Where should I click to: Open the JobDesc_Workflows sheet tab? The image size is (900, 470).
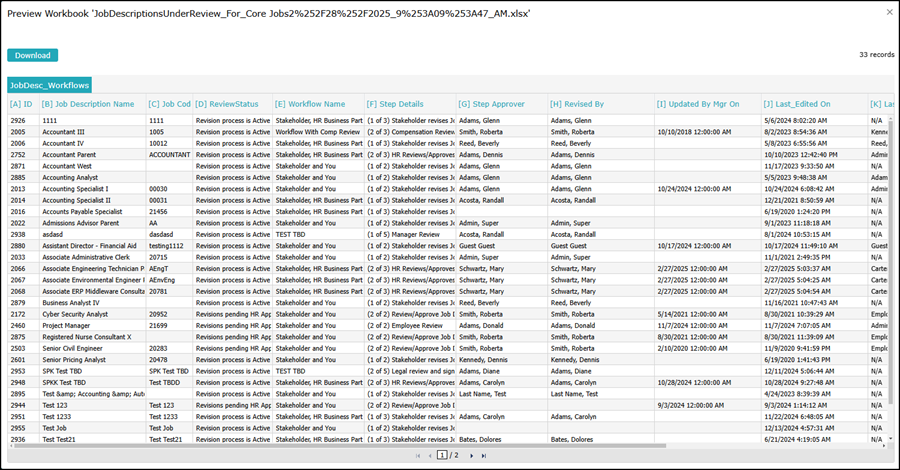(49, 85)
